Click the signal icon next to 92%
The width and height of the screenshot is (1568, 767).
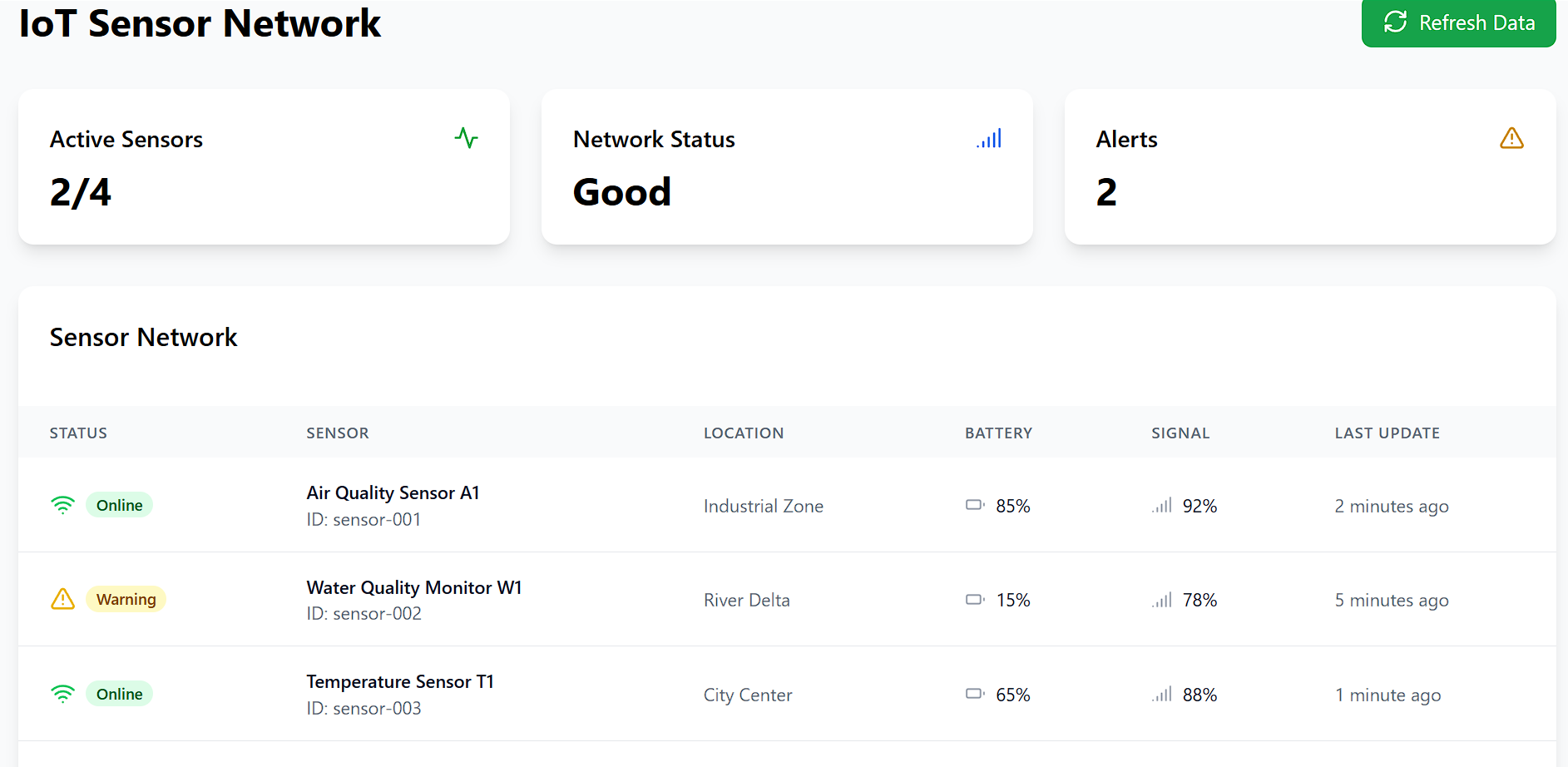click(1162, 505)
